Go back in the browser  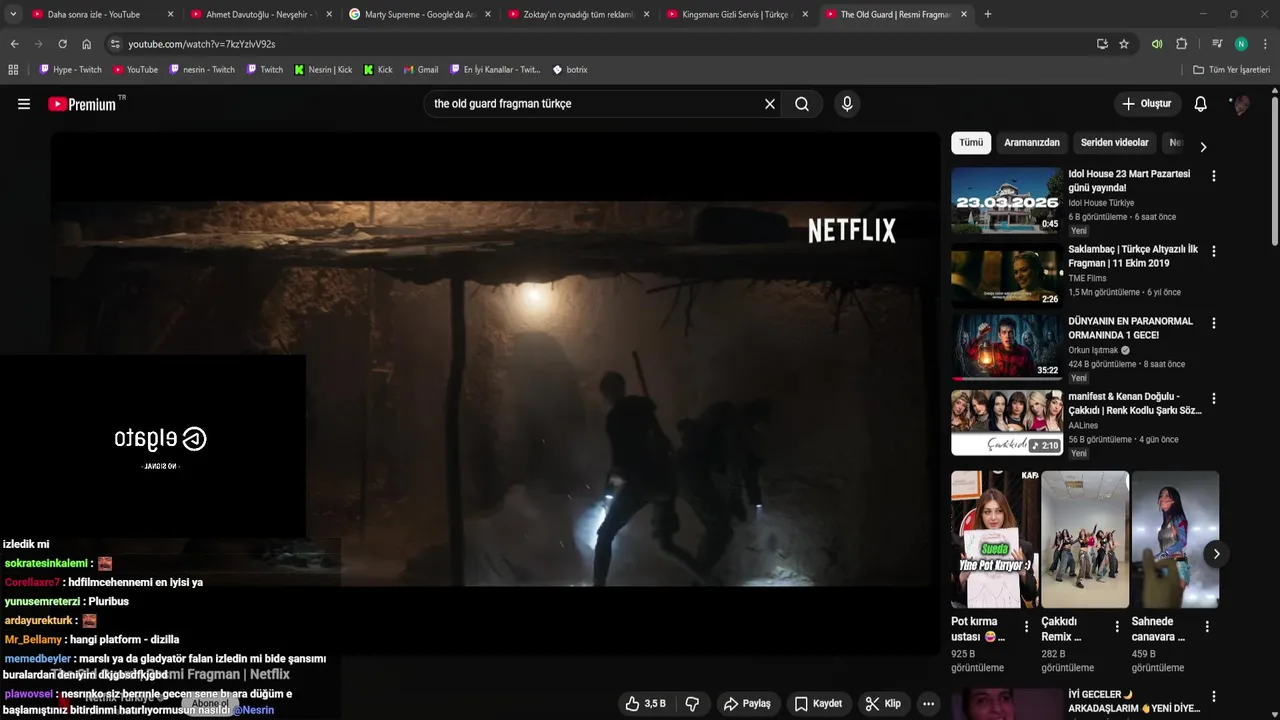pyautogui.click(x=14, y=44)
